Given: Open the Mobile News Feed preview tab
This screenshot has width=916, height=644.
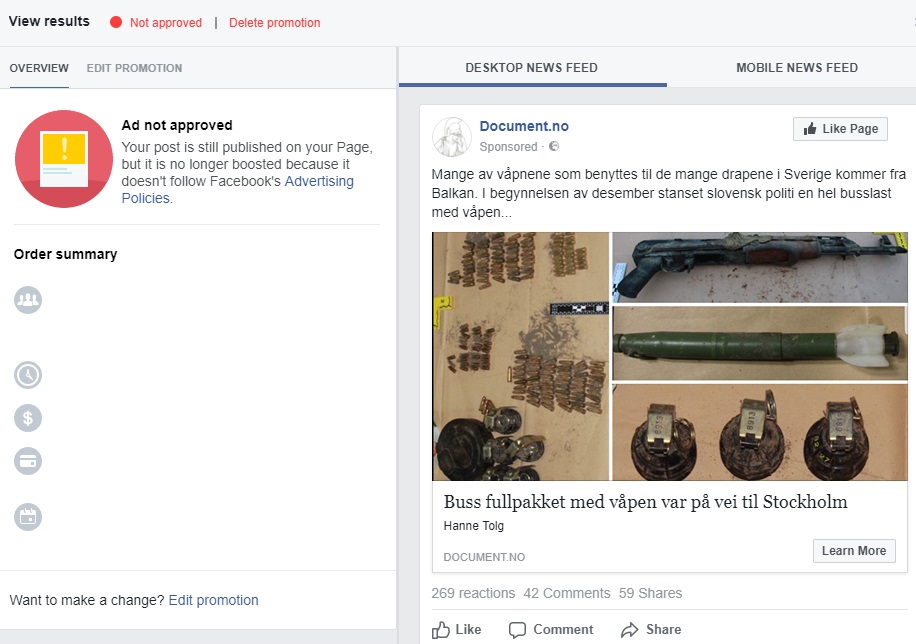Looking at the screenshot, I should tap(796, 68).
